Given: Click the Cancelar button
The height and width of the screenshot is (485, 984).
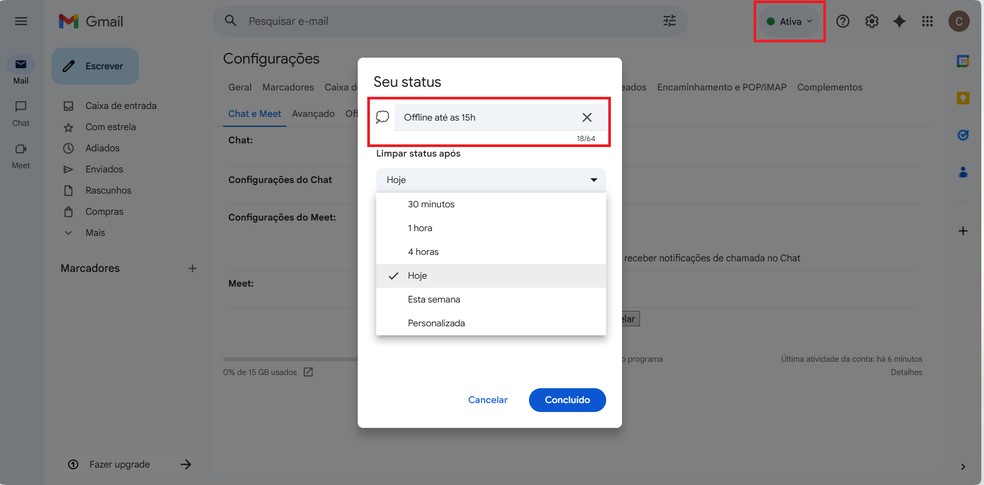Looking at the screenshot, I should click(x=488, y=400).
